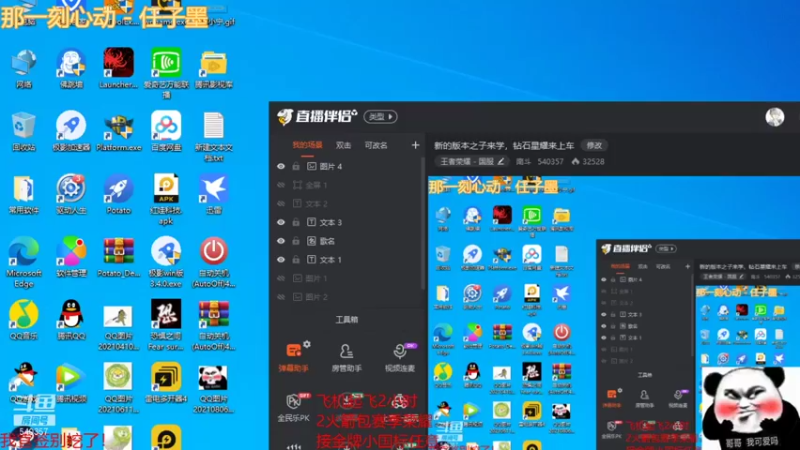Open the 软件管理 colorful icon
800x450 pixels.
point(71,258)
